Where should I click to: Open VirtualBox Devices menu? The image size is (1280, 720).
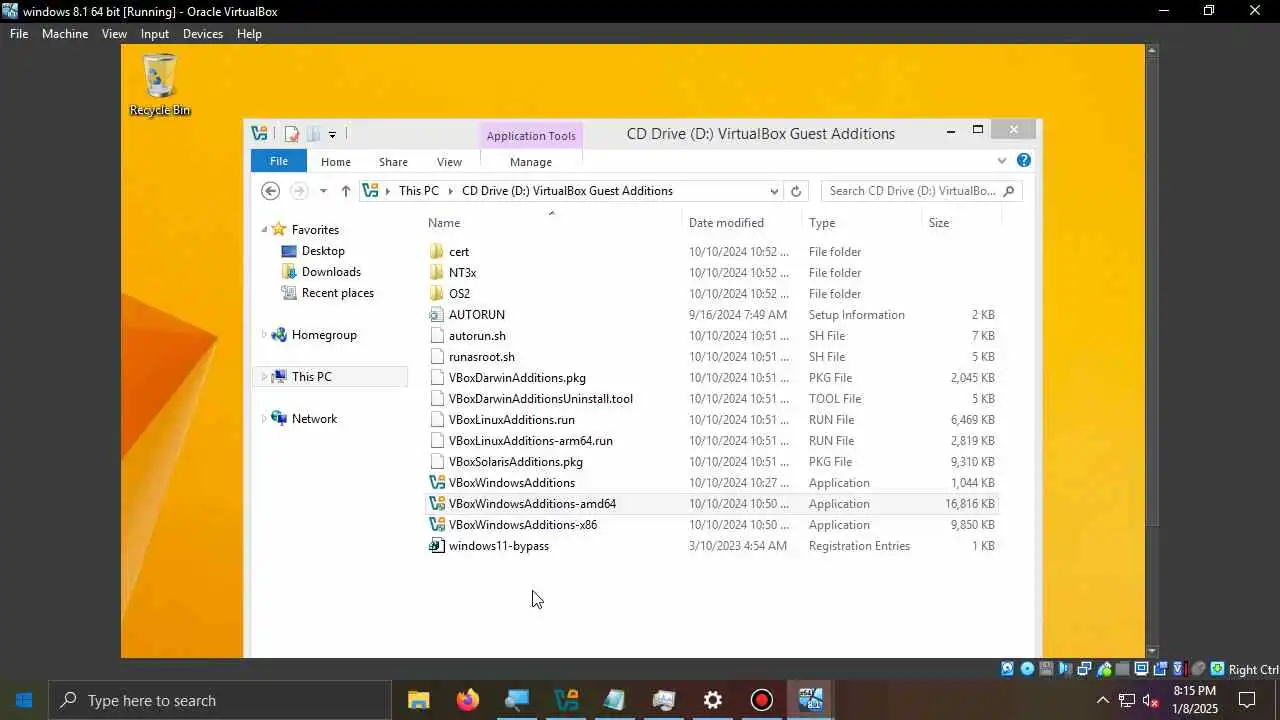203,34
